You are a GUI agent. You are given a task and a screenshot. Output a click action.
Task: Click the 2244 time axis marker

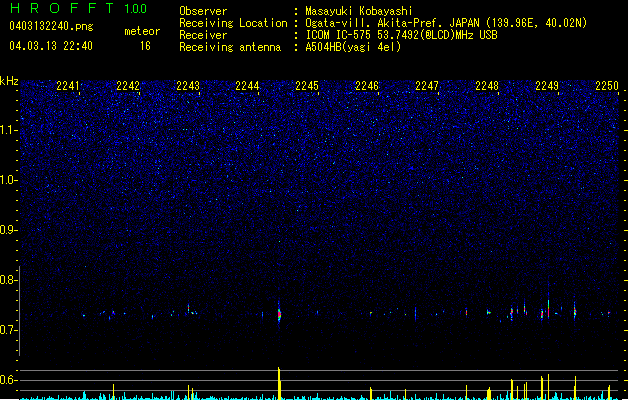coord(247,86)
